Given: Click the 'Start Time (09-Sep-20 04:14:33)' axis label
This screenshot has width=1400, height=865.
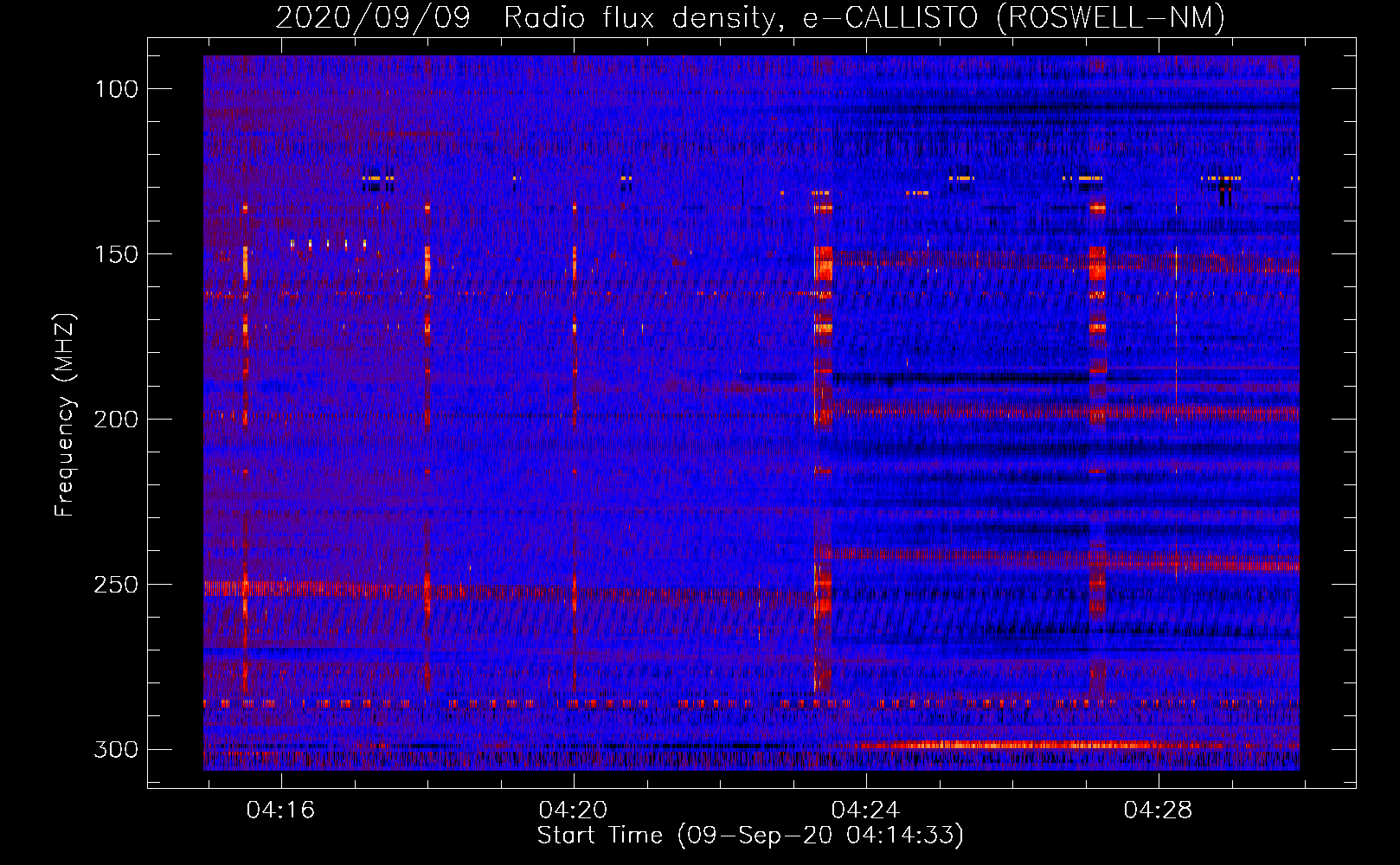Looking at the screenshot, I should pyautogui.click(x=750, y=836).
